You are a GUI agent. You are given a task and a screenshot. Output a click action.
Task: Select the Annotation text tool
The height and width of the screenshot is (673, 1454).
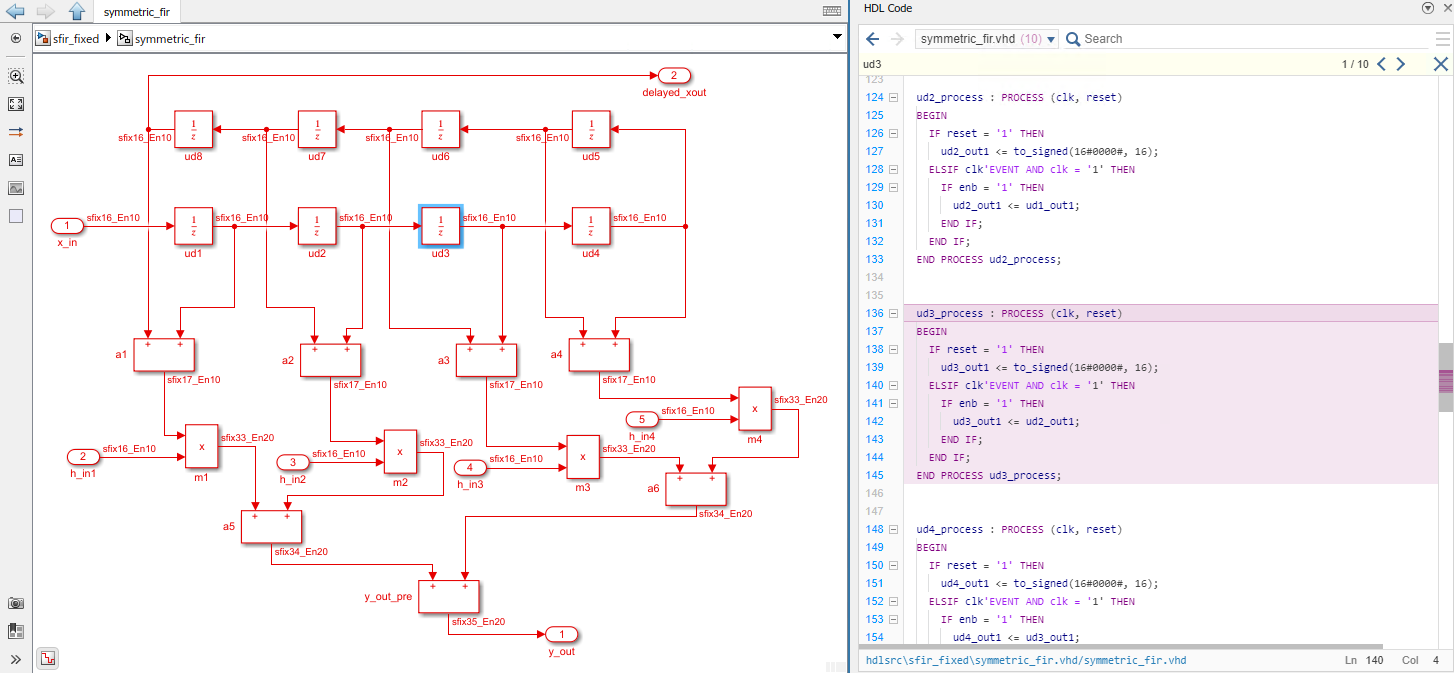16,160
